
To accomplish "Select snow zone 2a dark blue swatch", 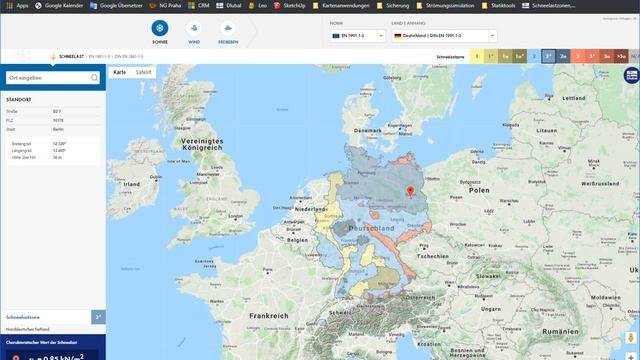I will pos(563,56).
